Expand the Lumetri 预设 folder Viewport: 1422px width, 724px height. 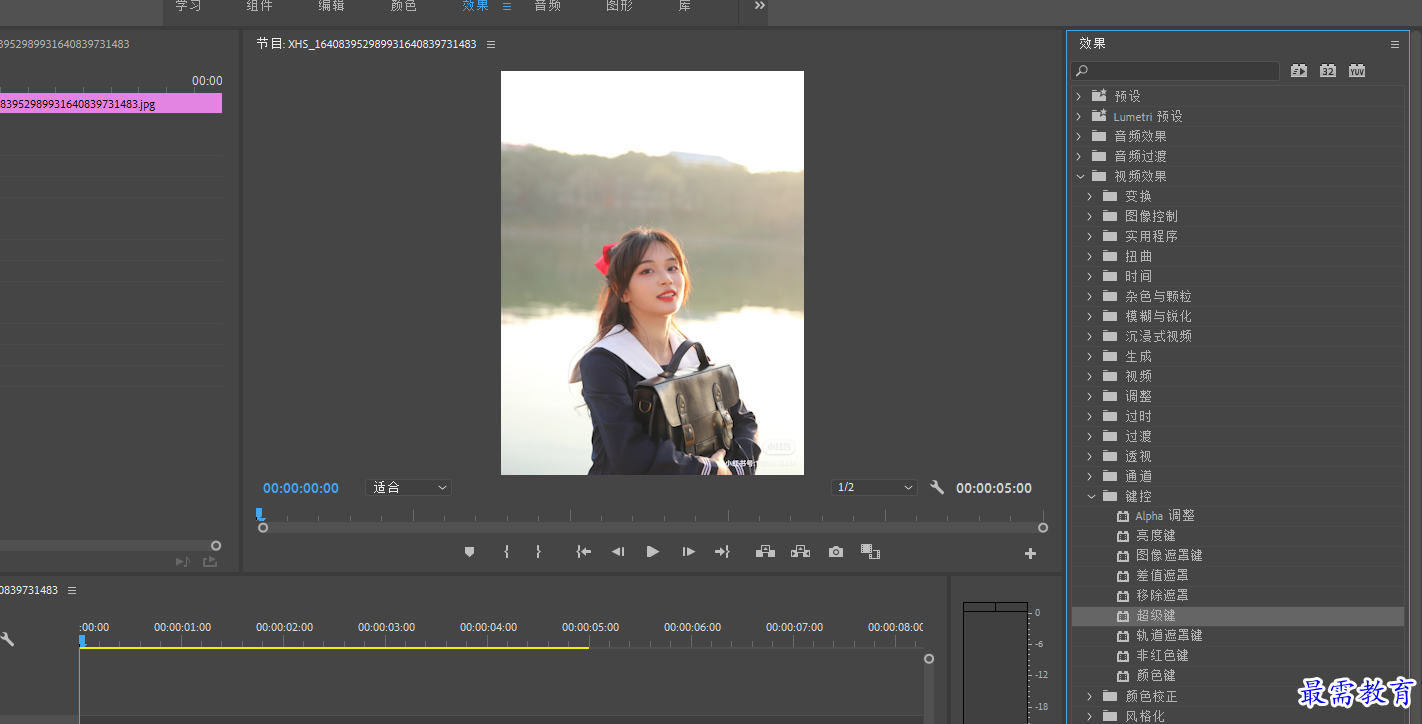(x=1078, y=116)
